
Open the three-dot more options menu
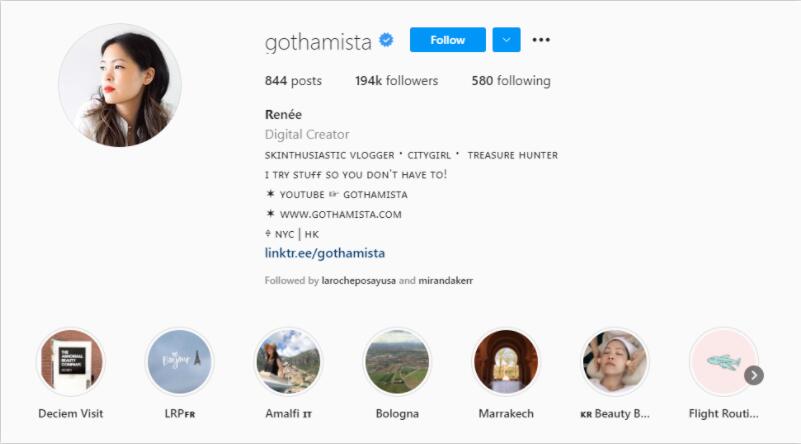541,40
